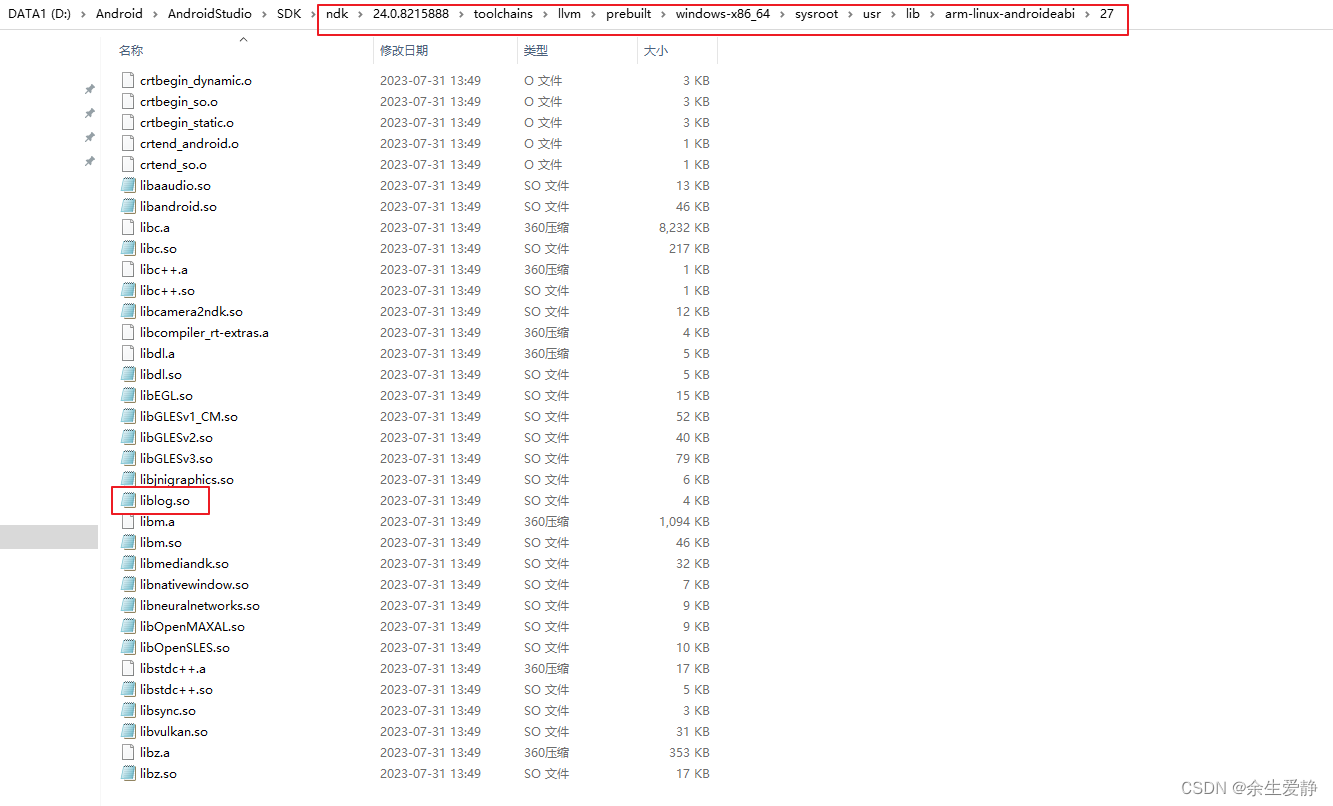This screenshot has height=806, width=1333.
Task: Select the libOpenSLES.so file icon
Action: pos(127,647)
